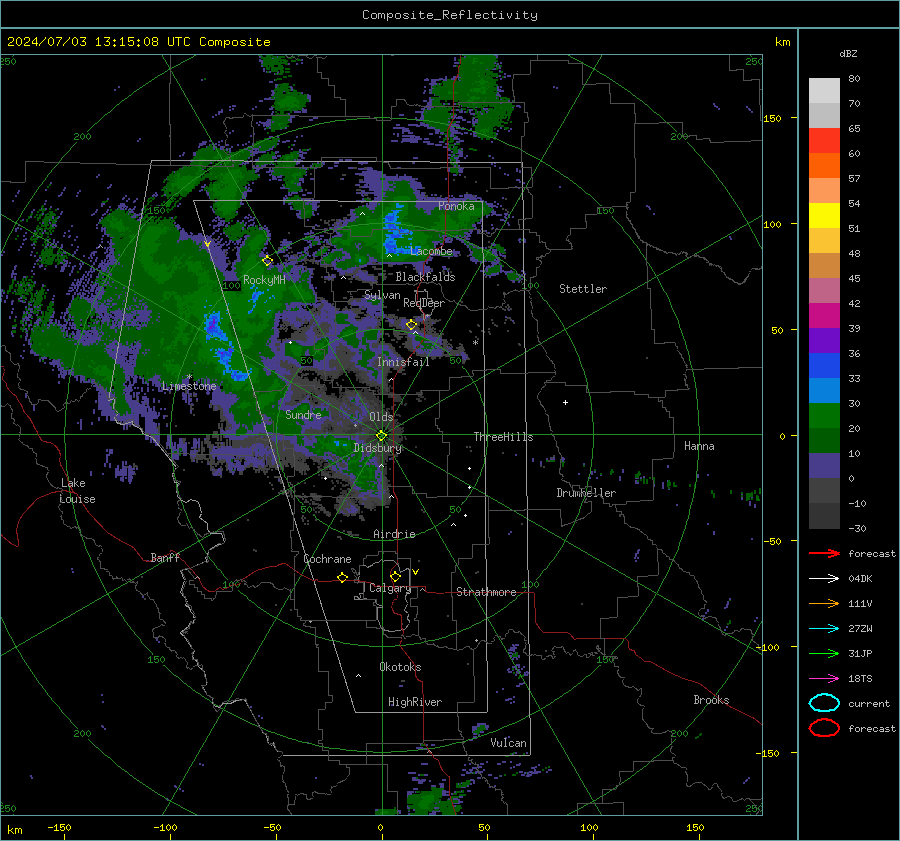Image resolution: width=900 pixels, height=841 pixels.
Task: Select the orange 111V arrow legend icon
Action: point(824,603)
